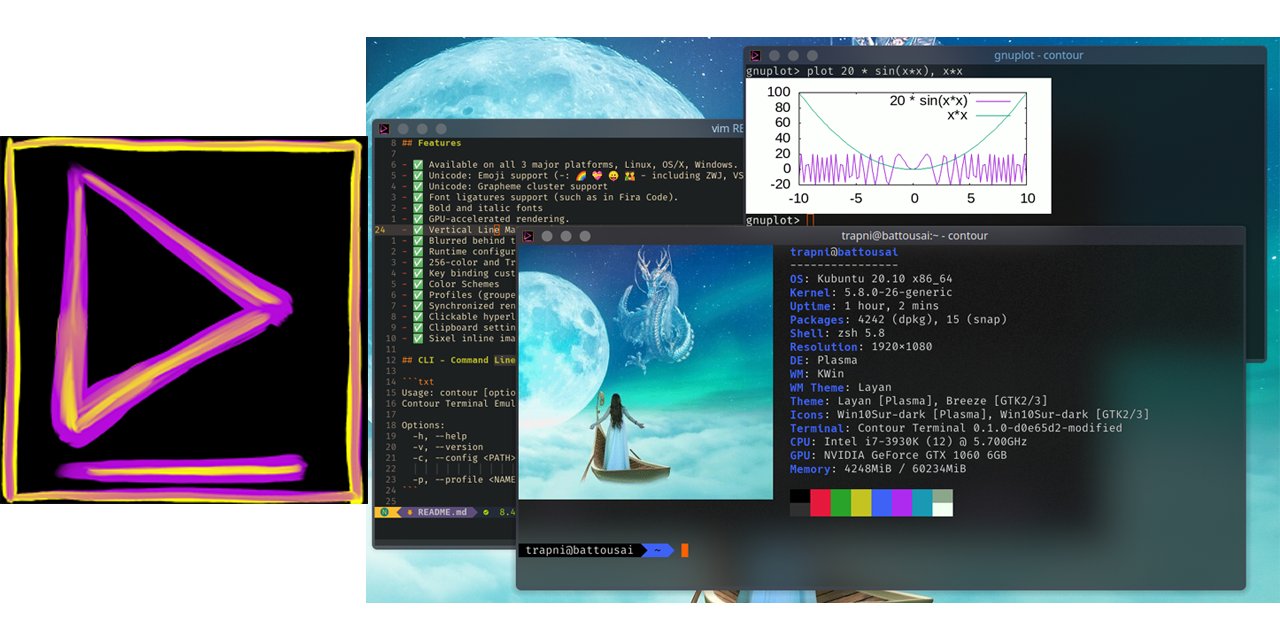Click the large Contour logo artwork
Viewport: 1280px width, 640px height.
[183, 320]
